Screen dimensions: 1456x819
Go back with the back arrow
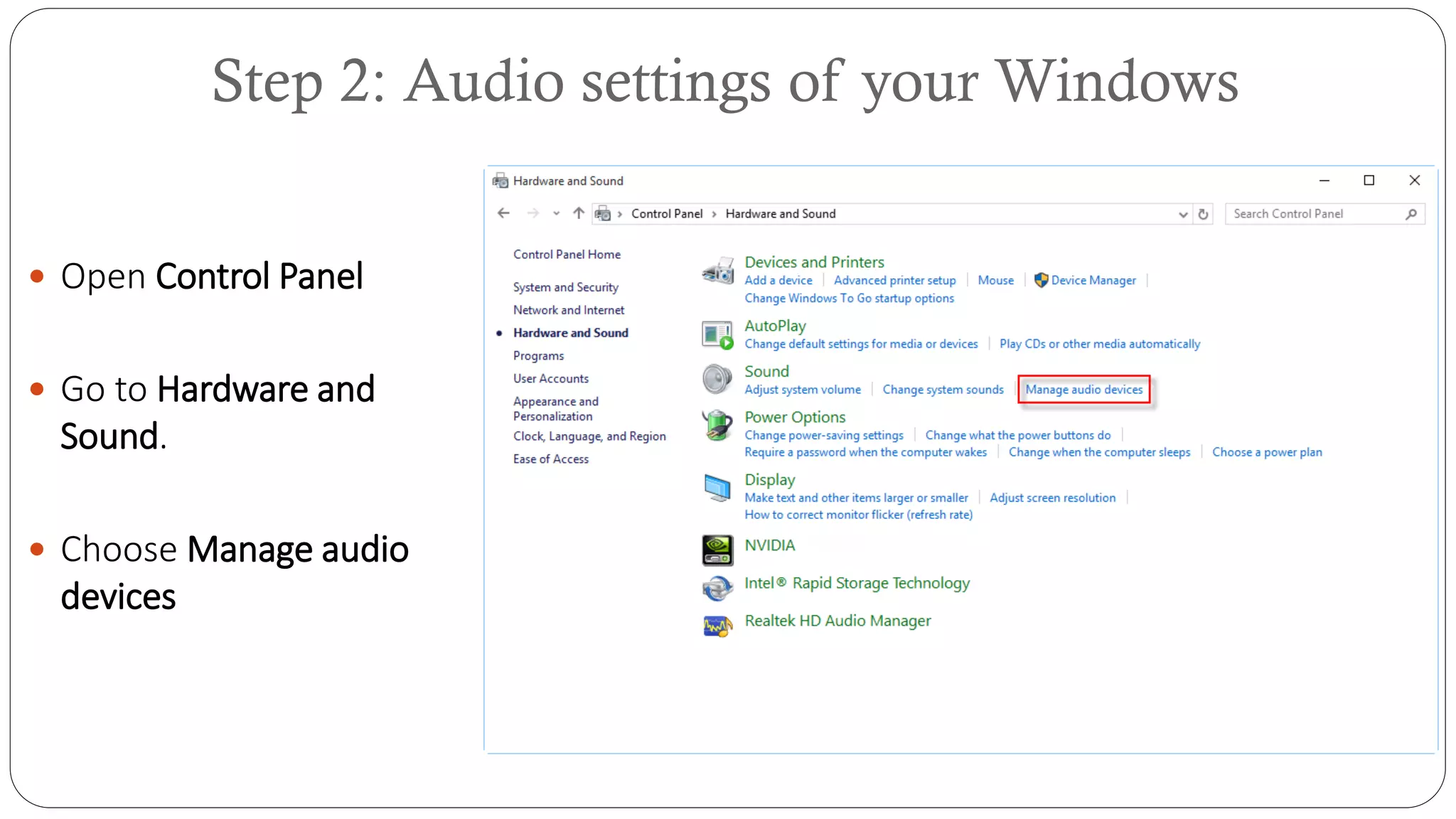pos(504,213)
